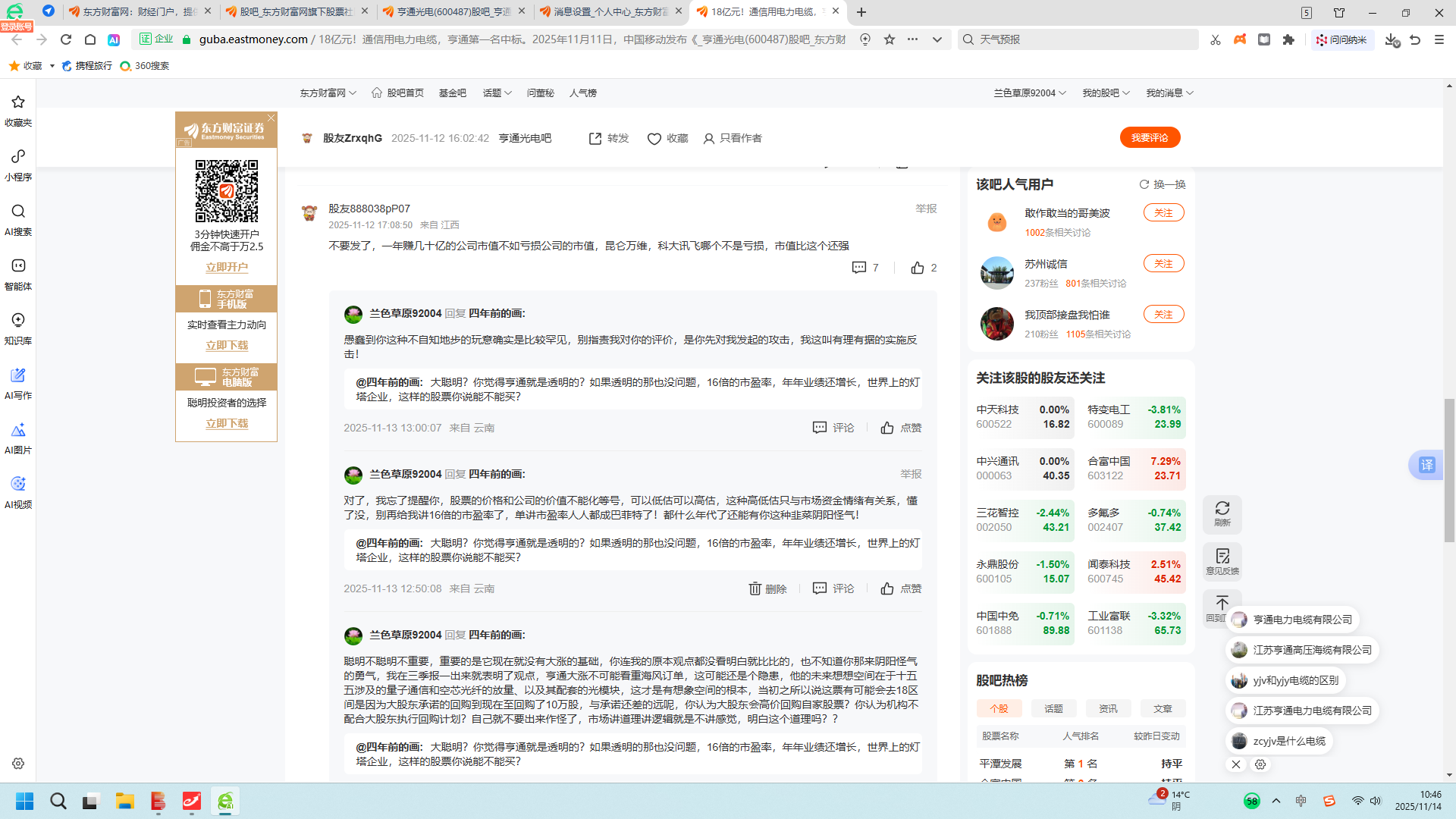This screenshot has height=819, width=1456.
Task: Open 话题 dropdown in navigation
Action: 497,93
